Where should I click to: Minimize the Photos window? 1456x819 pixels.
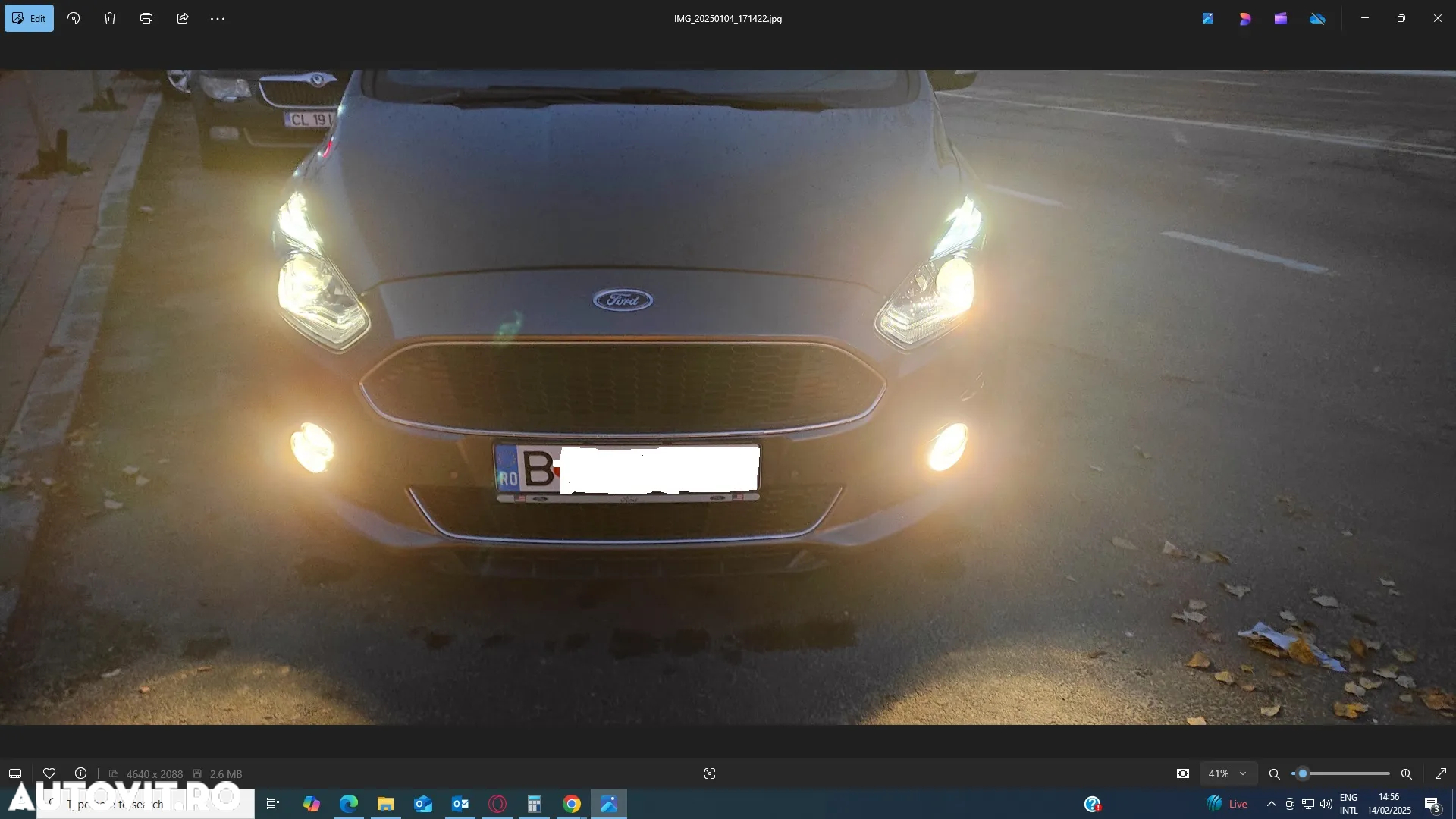click(1365, 18)
